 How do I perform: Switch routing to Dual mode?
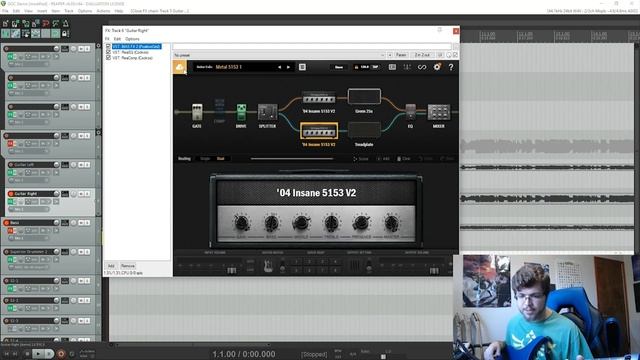(221, 159)
